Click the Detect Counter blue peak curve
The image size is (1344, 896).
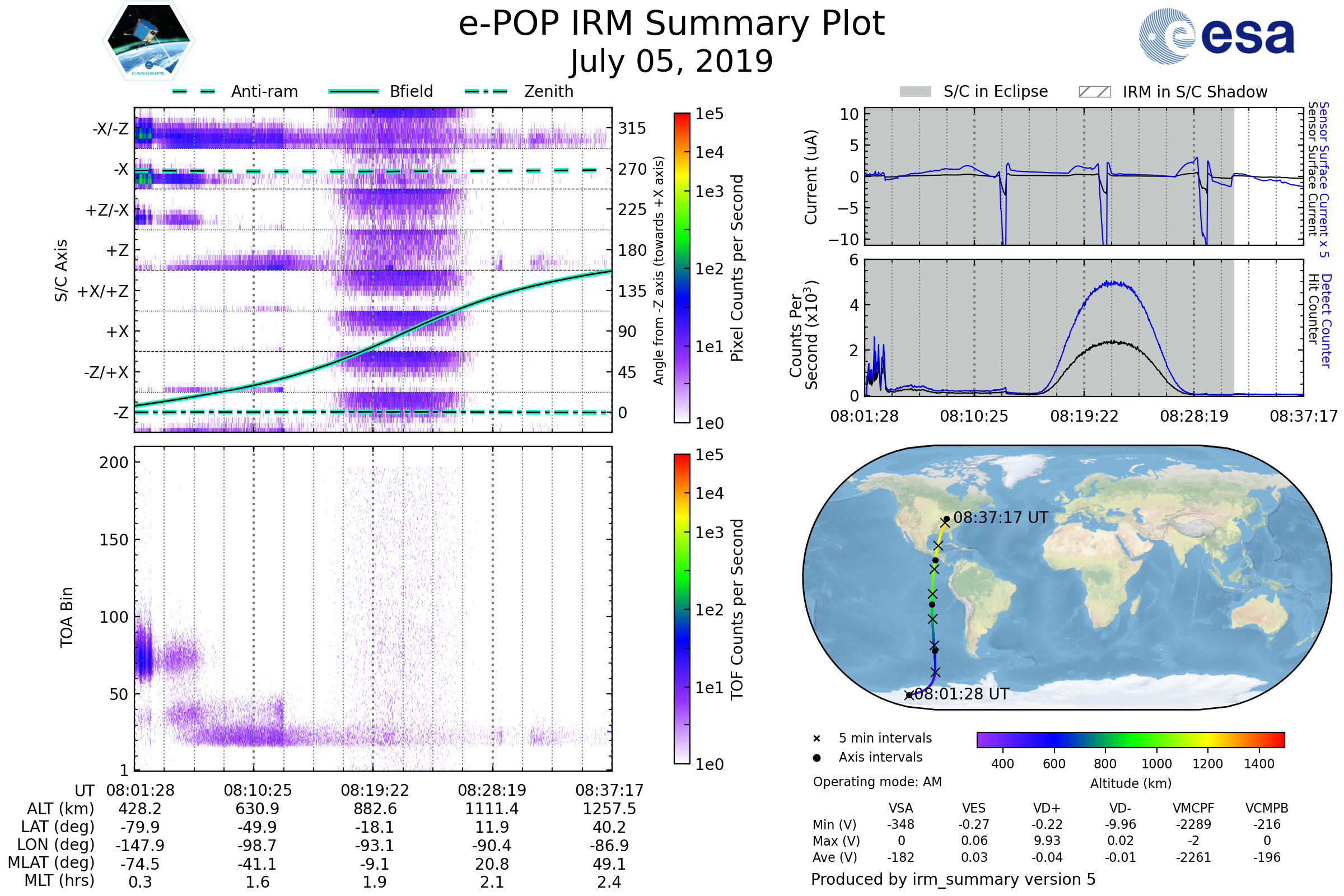click(1112, 283)
